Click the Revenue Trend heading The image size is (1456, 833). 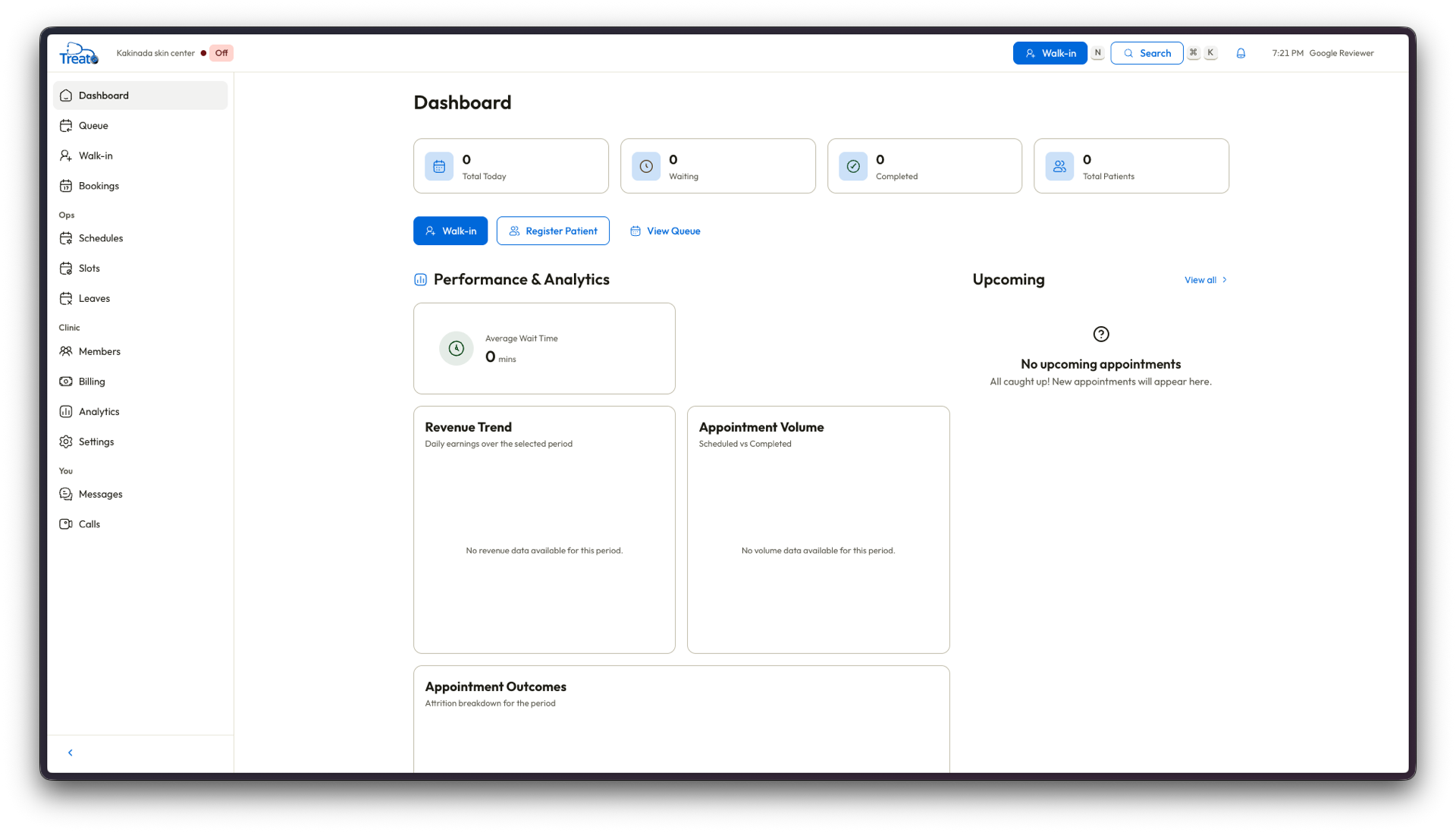[469, 427]
